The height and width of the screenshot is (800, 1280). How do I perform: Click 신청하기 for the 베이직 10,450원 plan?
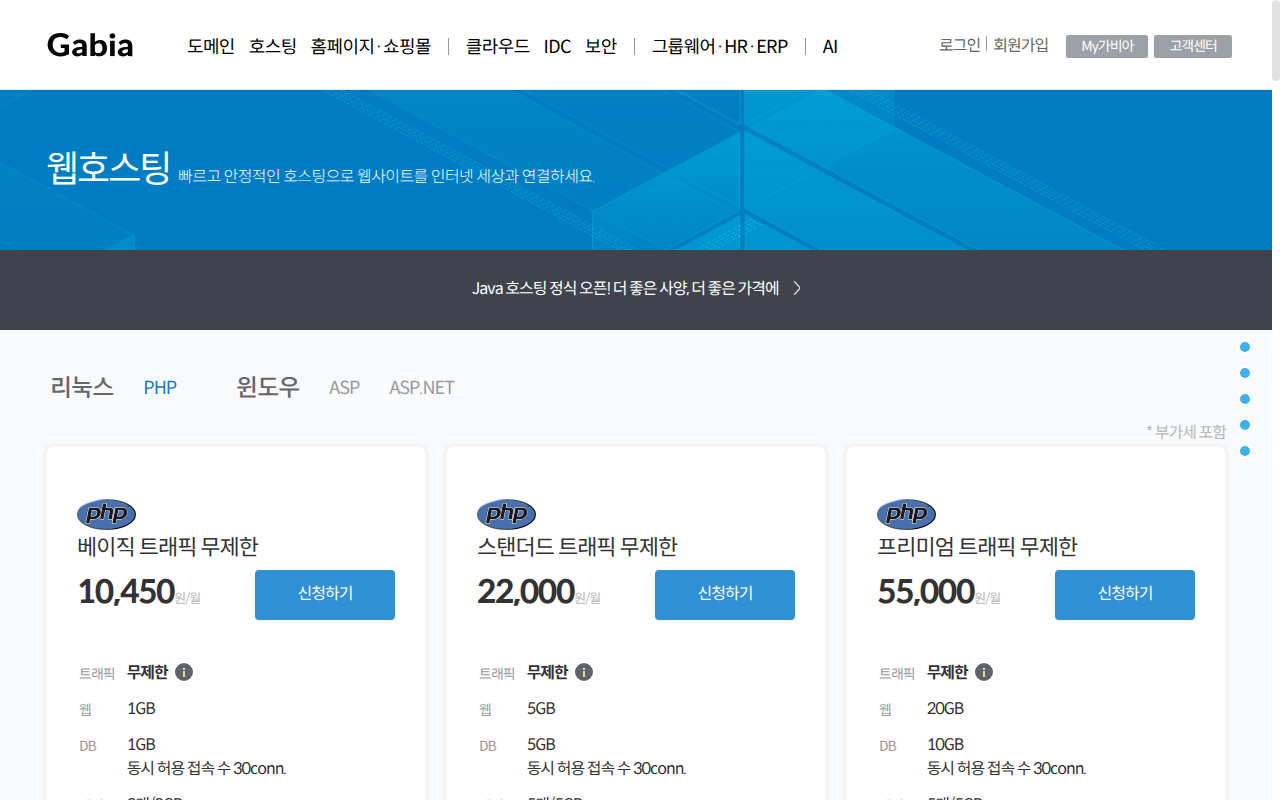(x=325, y=595)
